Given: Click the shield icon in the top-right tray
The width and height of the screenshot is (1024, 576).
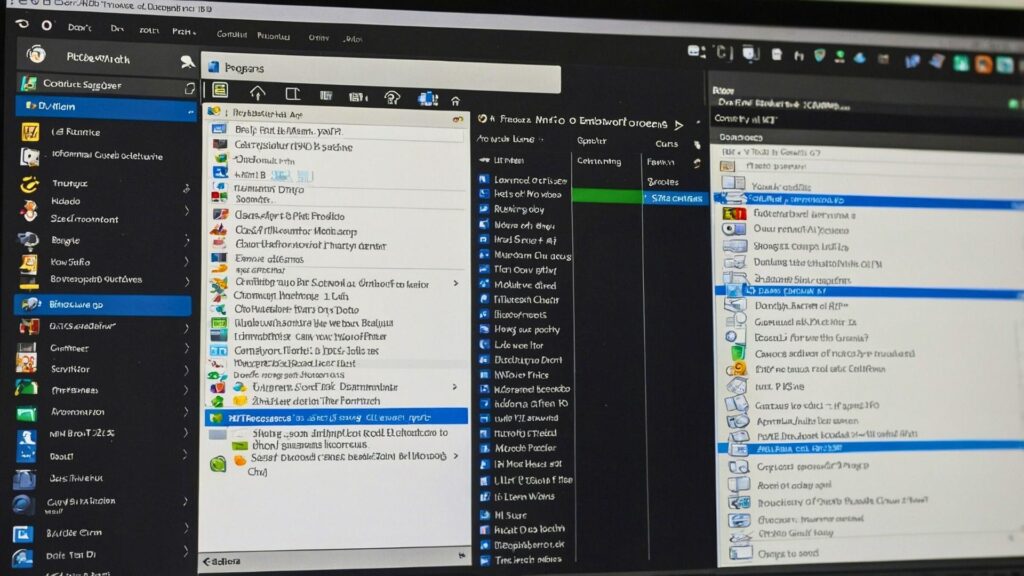Looking at the screenshot, I should click(820, 56).
